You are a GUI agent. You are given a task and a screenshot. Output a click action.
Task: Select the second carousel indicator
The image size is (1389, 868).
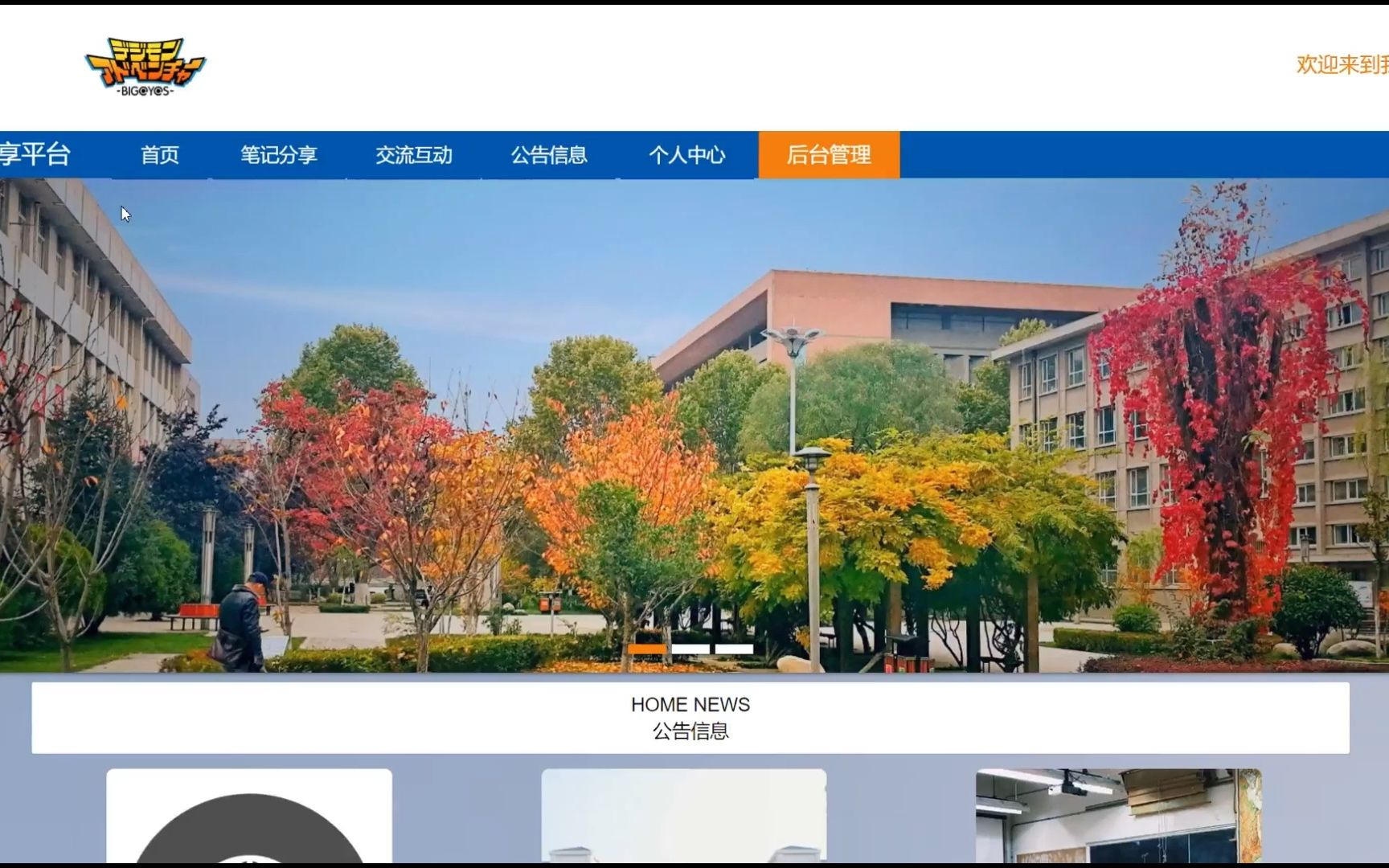tap(690, 649)
